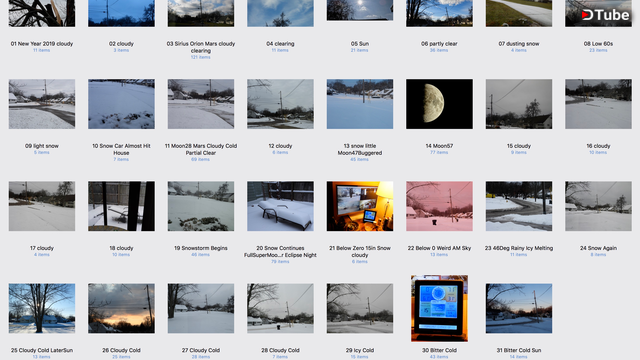
Task: Click the '09 light snow' title text
Action: (x=42, y=146)
